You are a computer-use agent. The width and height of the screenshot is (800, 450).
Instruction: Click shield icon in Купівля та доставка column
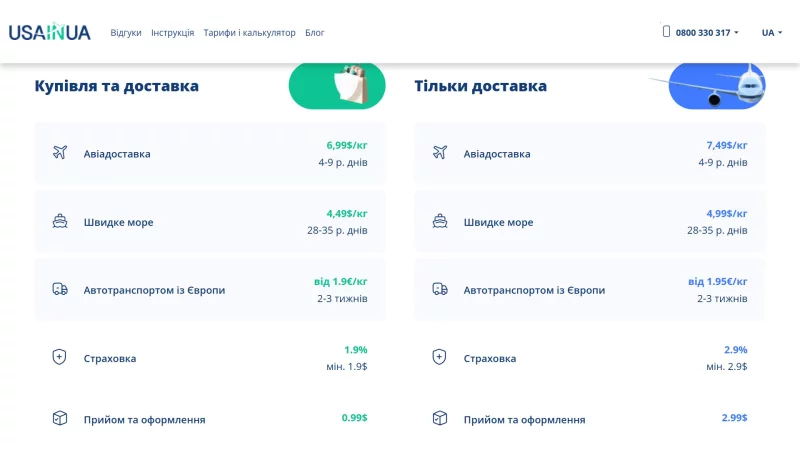(59, 357)
